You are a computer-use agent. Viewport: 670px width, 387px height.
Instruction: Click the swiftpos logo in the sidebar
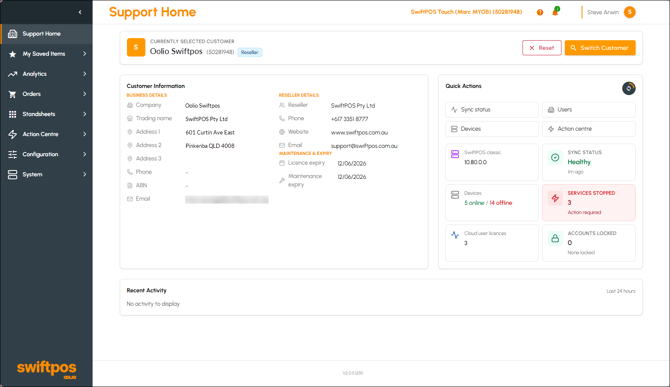pyautogui.click(x=47, y=369)
